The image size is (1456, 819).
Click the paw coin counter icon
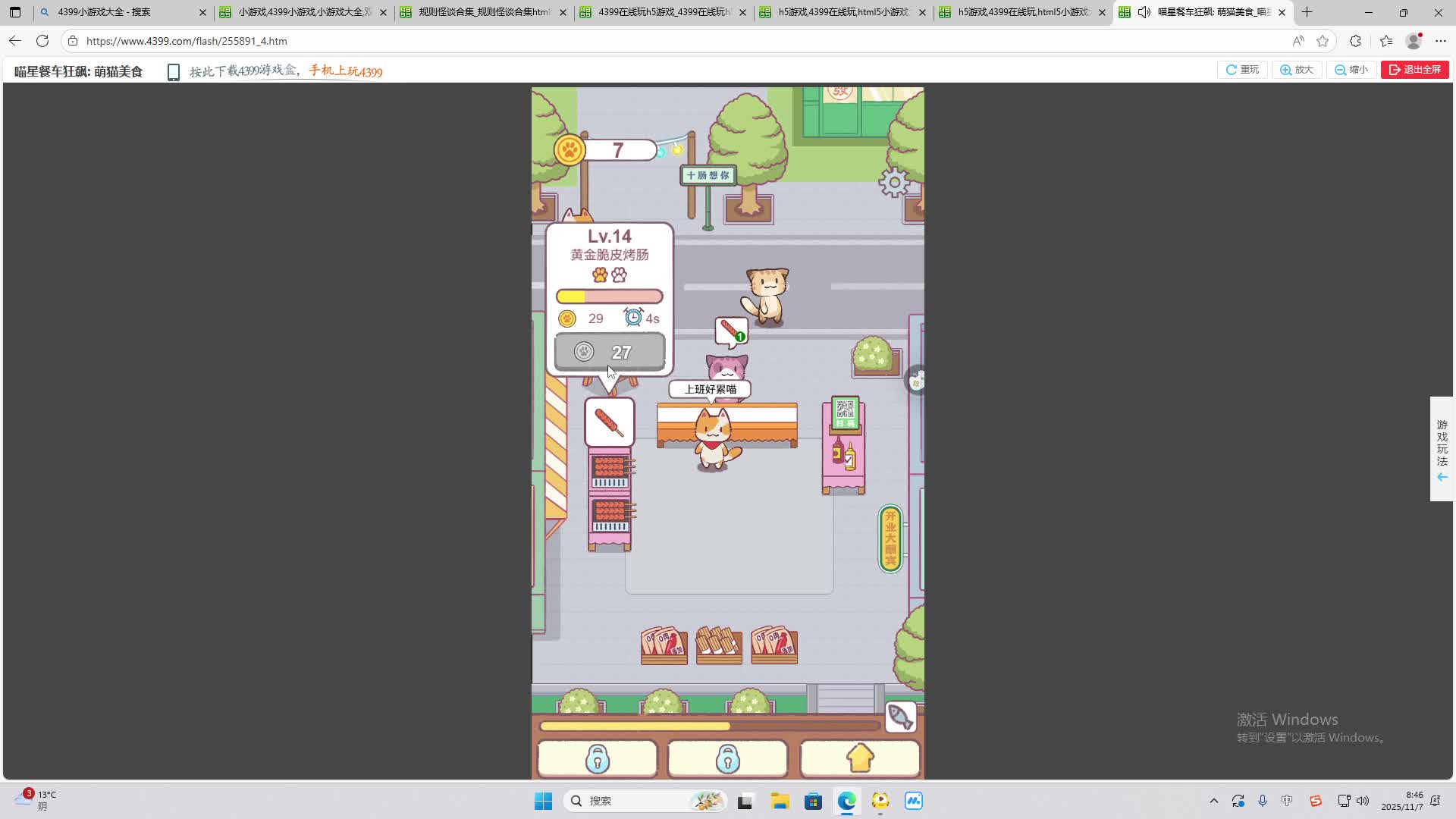click(569, 150)
